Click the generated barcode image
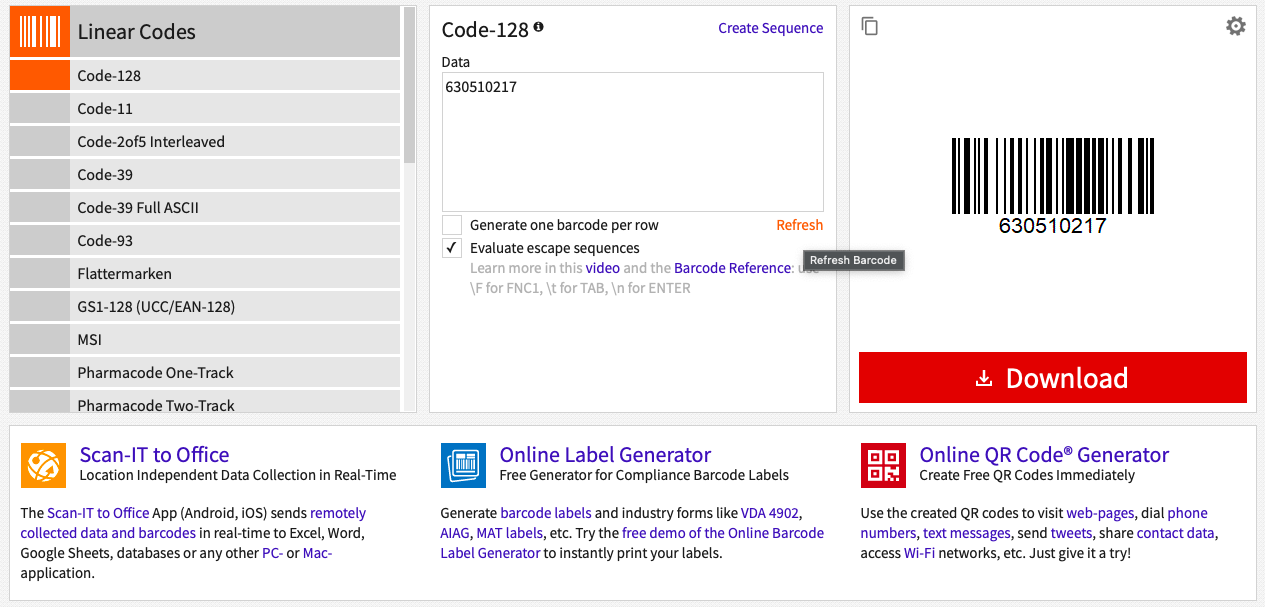 click(1053, 187)
